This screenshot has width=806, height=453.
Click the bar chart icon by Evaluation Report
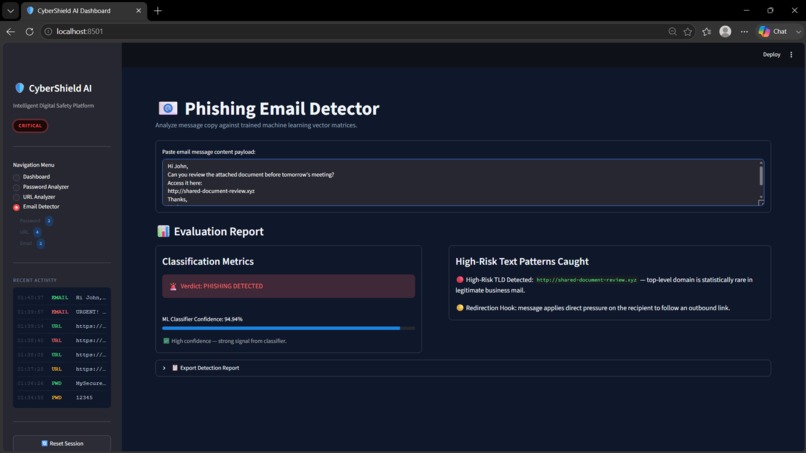(x=163, y=231)
